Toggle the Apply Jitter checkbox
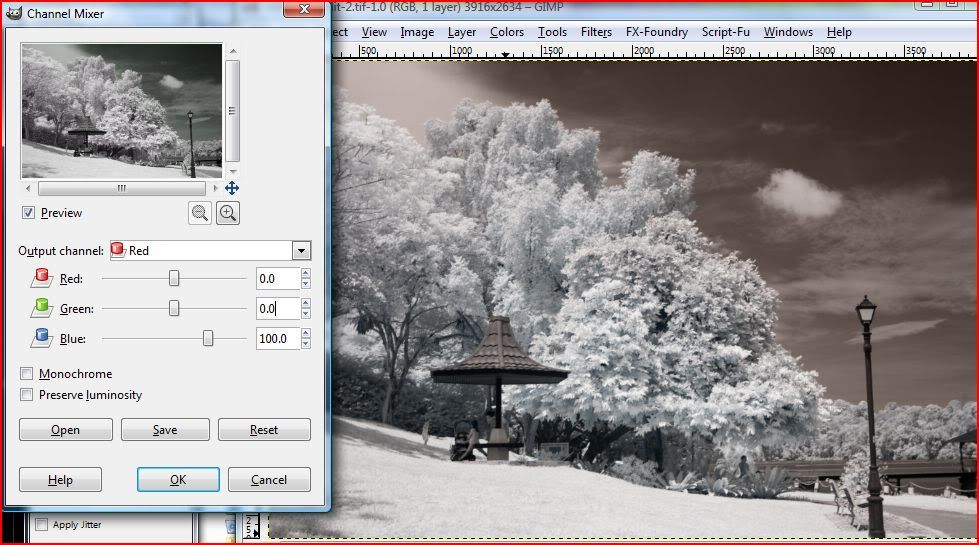The image size is (979, 545). [x=41, y=524]
